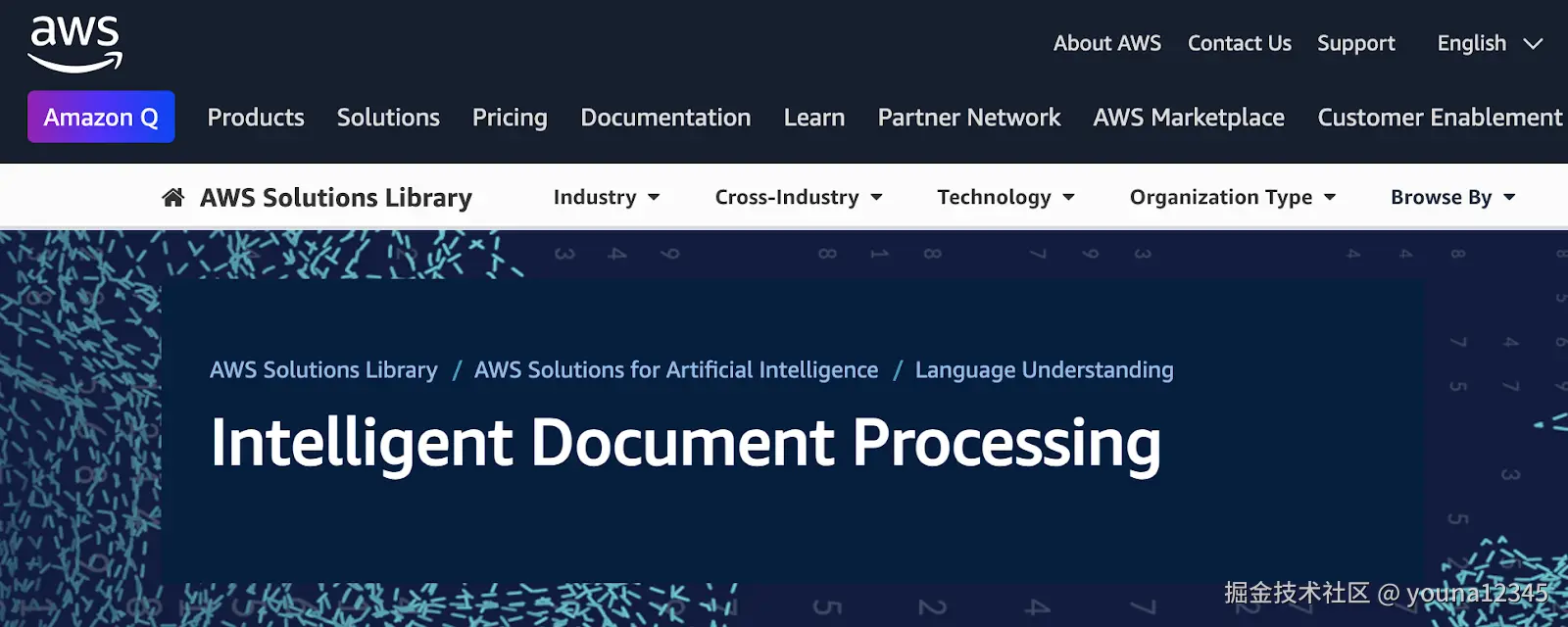Image resolution: width=1568 pixels, height=627 pixels.
Task: Open the Solutions menu
Action: click(388, 118)
